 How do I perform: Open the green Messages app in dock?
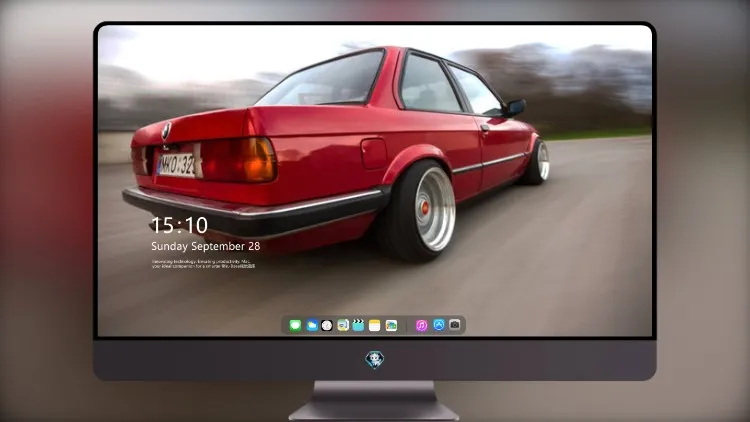tap(295, 325)
